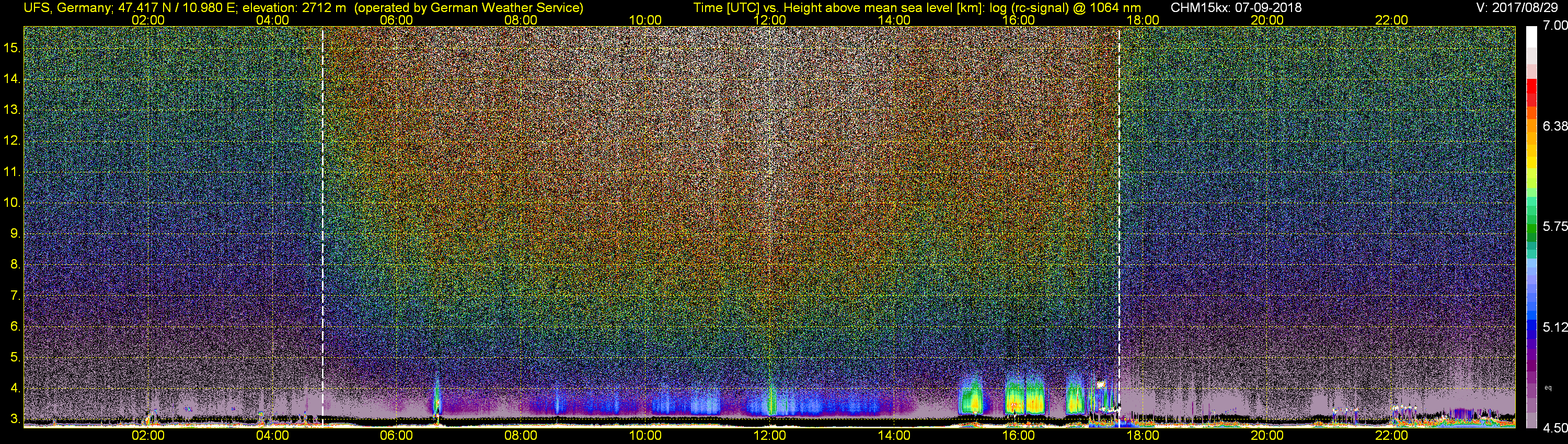The height and width of the screenshot is (444, 1568).
Task: Click the 6. km height axis label
Action: click(15, 326)
